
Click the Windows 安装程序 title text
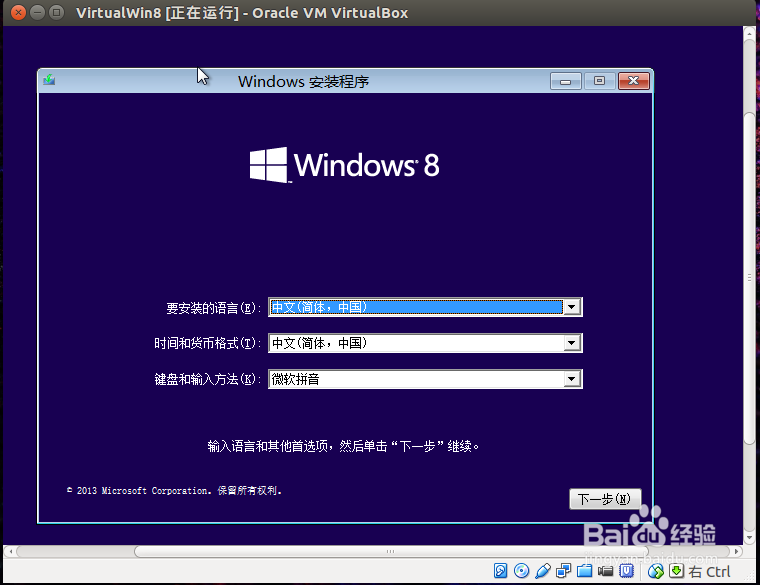coord(303,81)
